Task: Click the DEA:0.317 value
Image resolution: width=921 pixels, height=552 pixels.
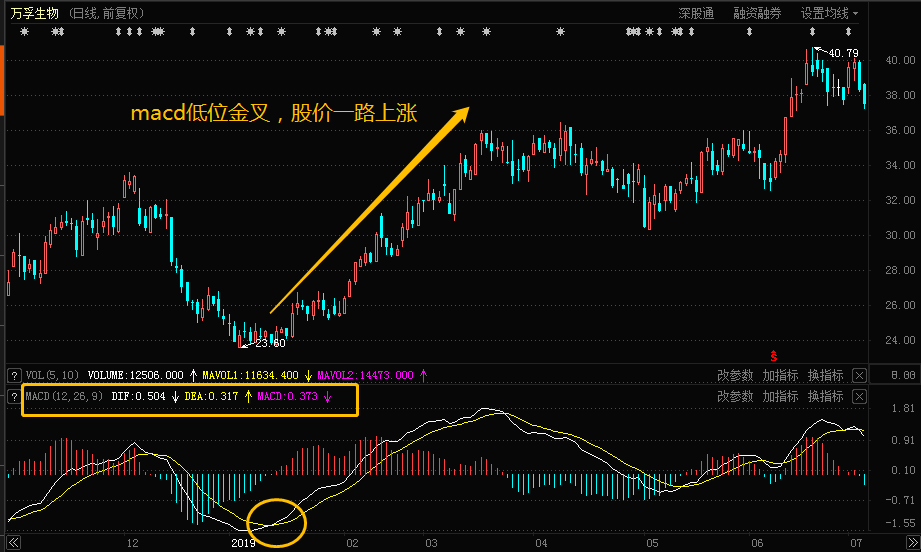Action: click(211, 396)
